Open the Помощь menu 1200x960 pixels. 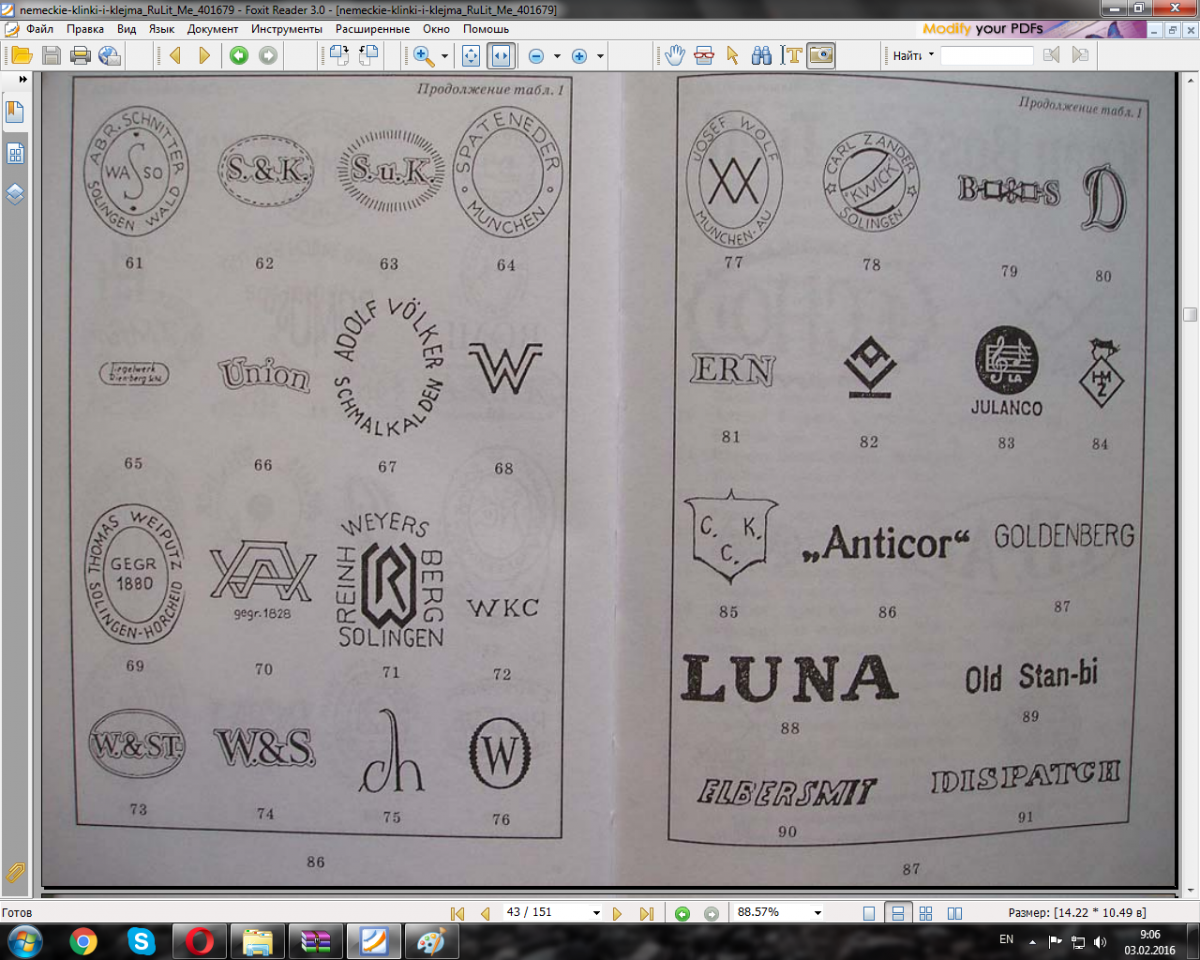click(x=486, y=29)
